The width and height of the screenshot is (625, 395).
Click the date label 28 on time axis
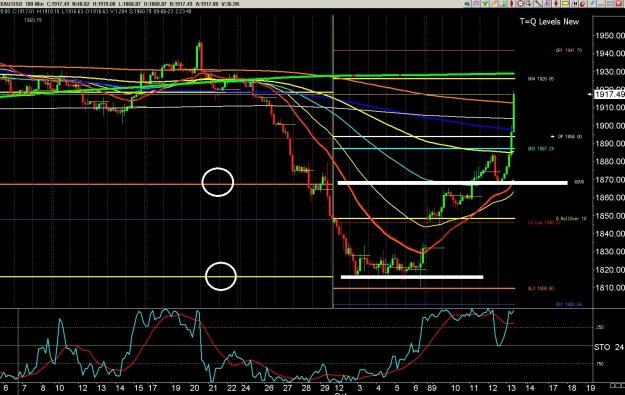tap(306, 389)
